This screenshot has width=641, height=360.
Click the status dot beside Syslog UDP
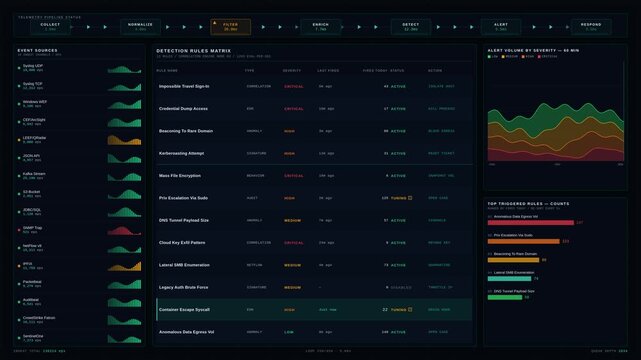(x=19, y=68)
